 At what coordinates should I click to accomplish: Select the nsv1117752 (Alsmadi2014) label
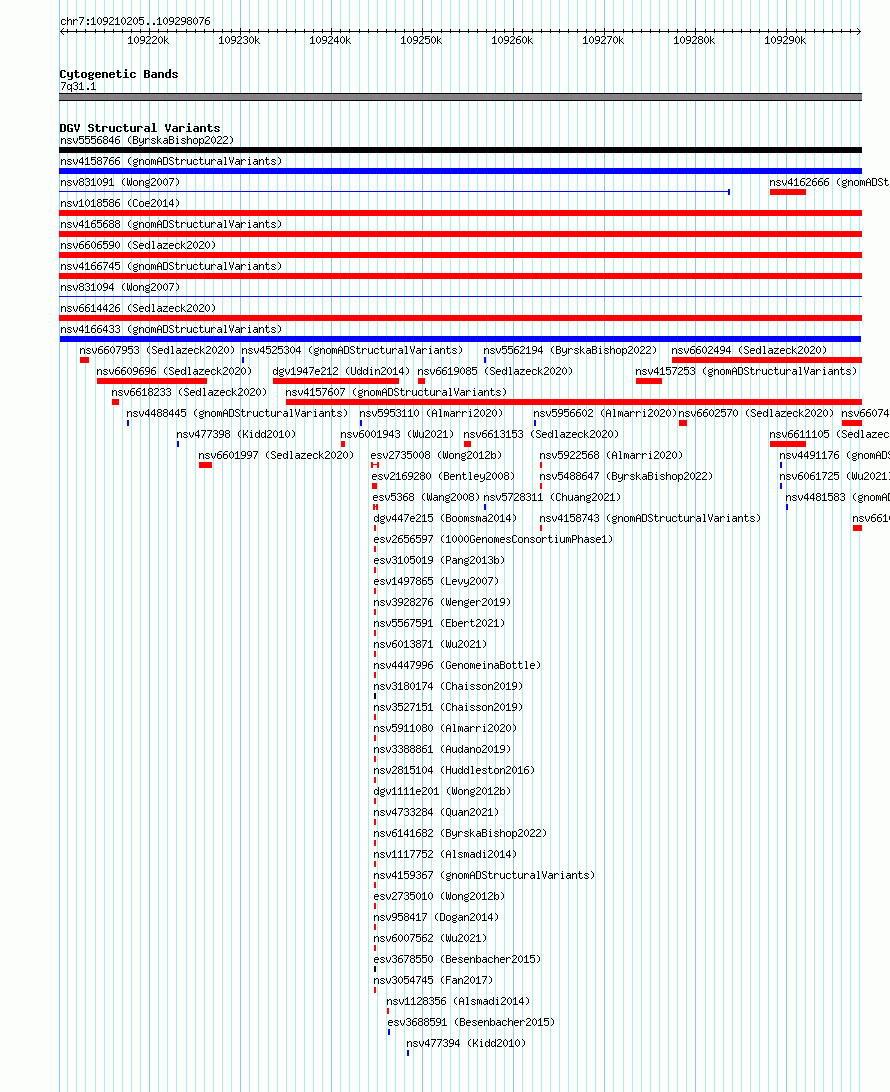click(446, 854)
